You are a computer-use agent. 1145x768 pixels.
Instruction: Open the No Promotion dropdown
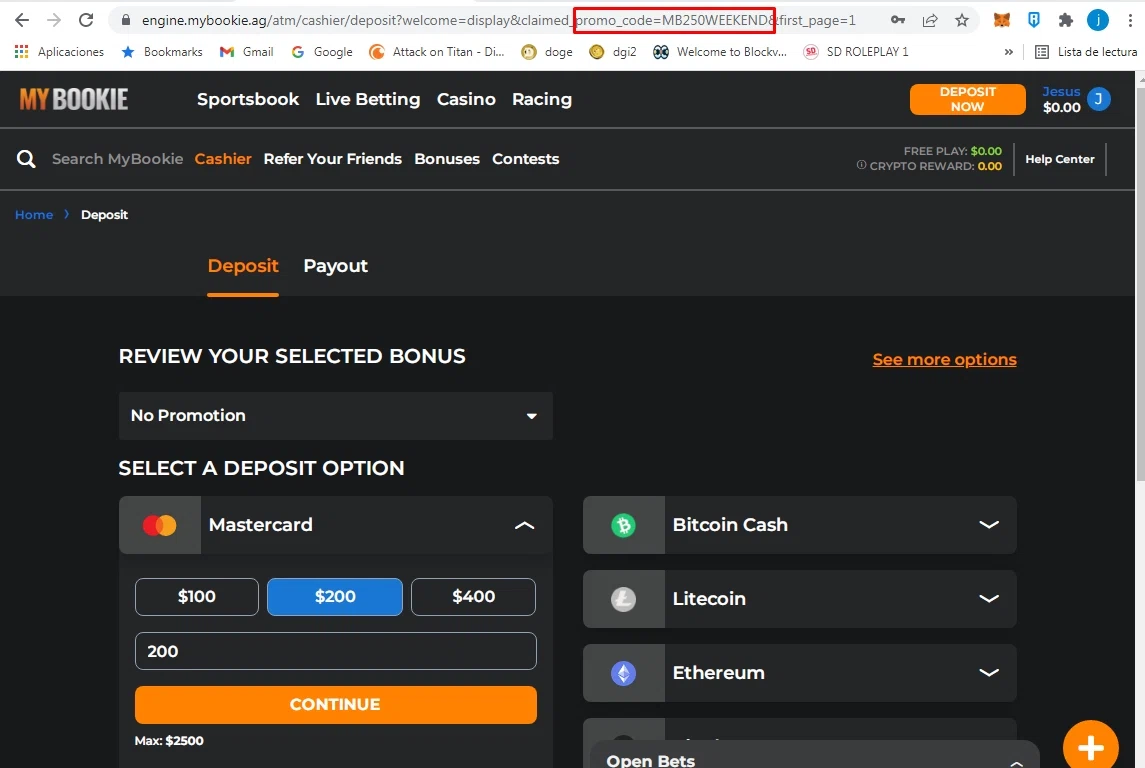point(336,415)
